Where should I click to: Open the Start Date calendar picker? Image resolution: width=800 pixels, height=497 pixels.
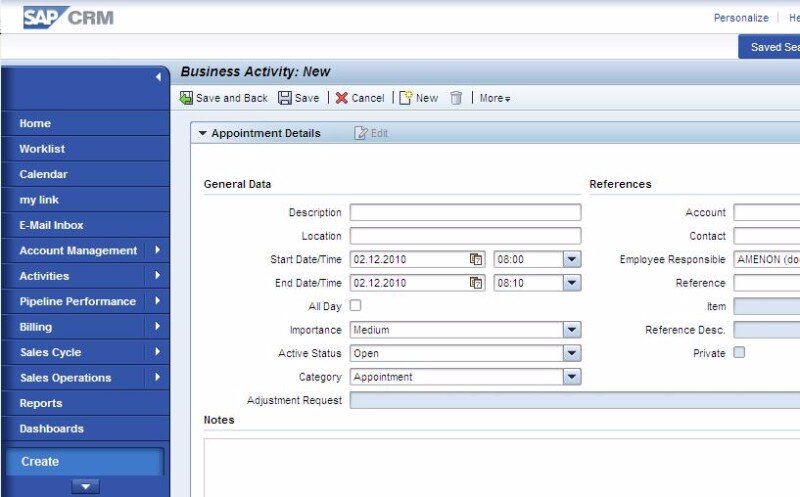tap(476, 259)
